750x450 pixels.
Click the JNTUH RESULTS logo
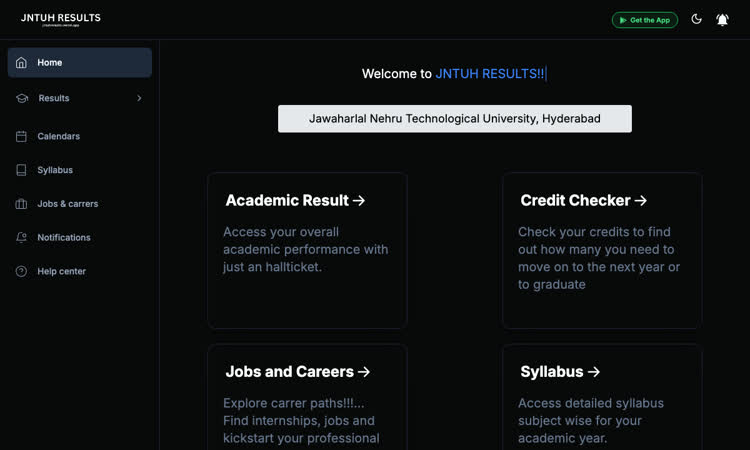pos(61,19)
